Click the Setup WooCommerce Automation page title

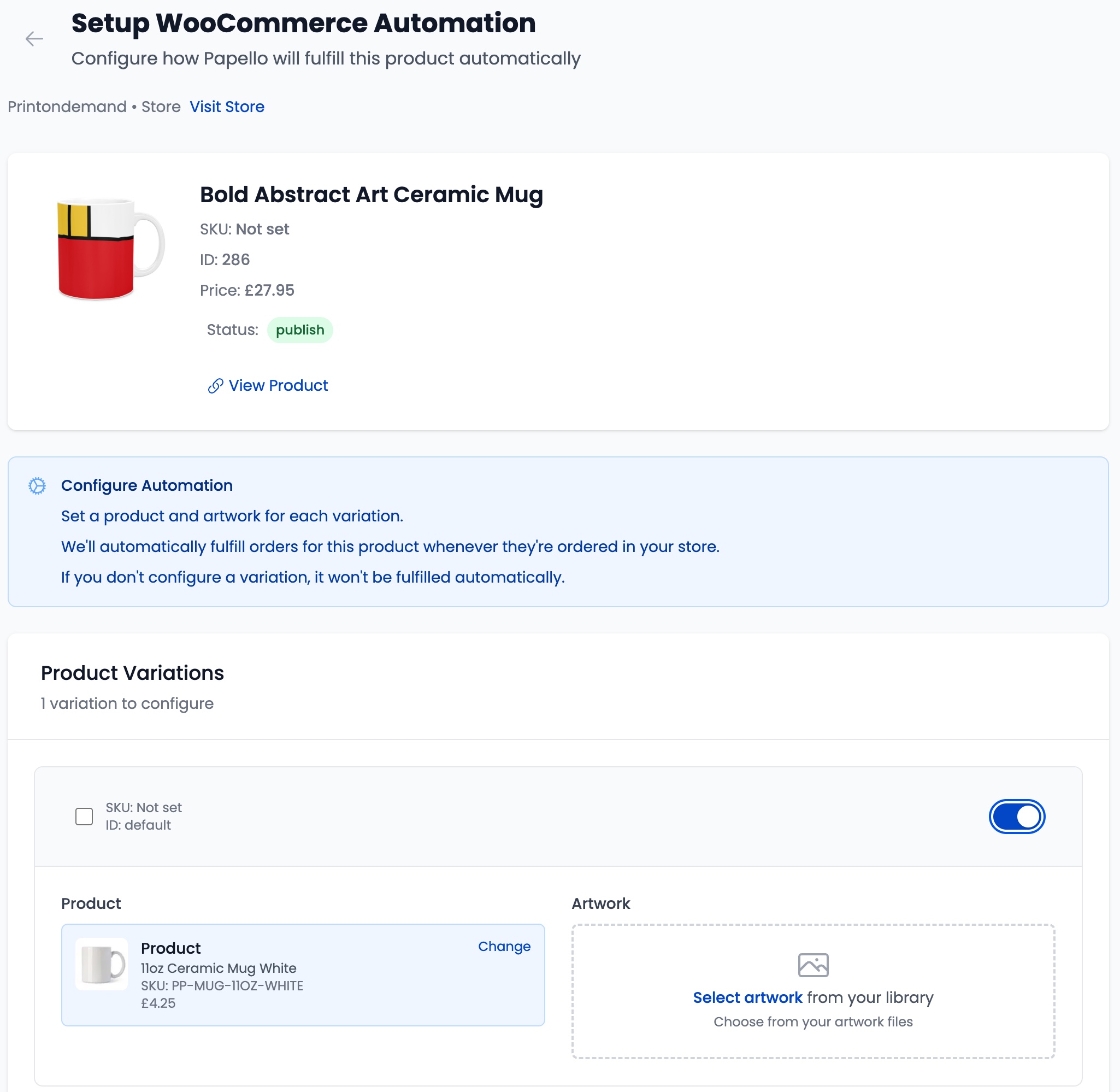(303, 24)
